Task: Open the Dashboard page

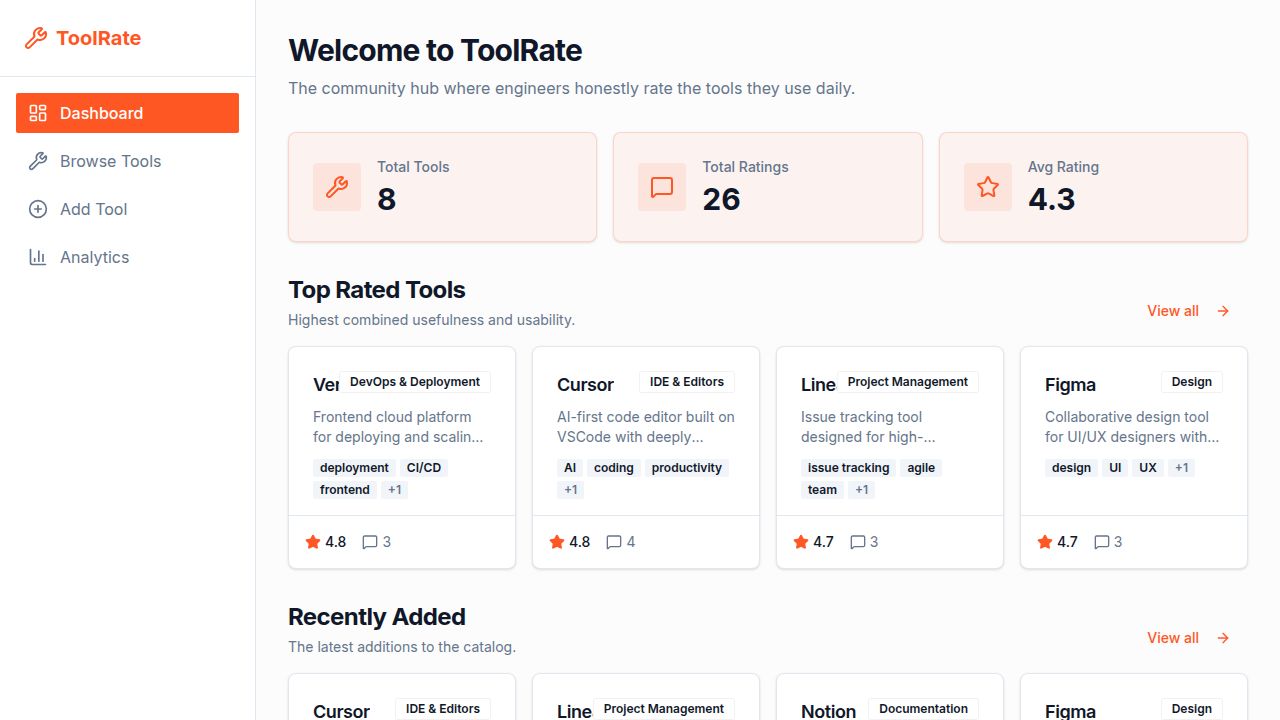Action: tap(127, 113)
